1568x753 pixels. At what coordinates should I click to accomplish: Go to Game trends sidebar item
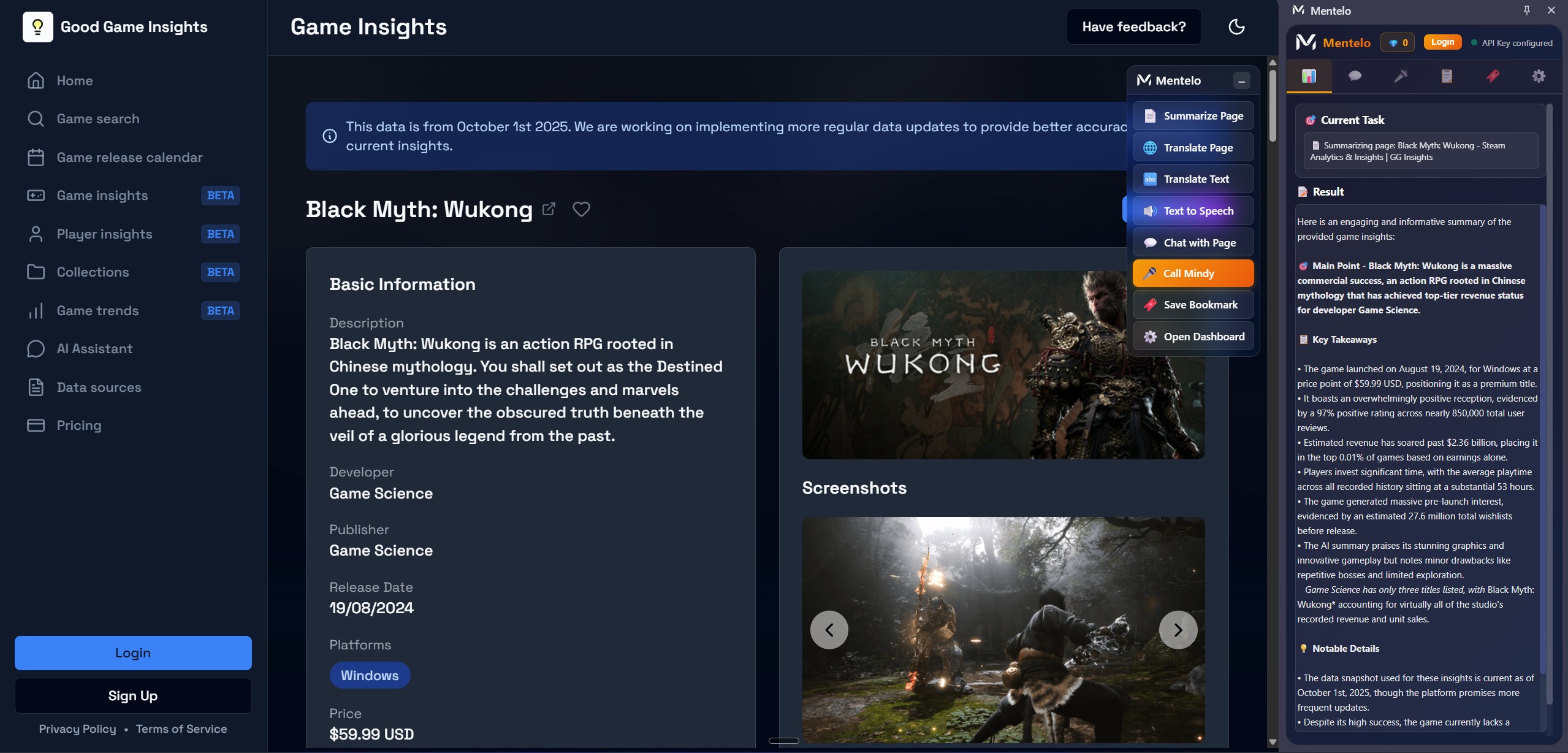point(97,311)
